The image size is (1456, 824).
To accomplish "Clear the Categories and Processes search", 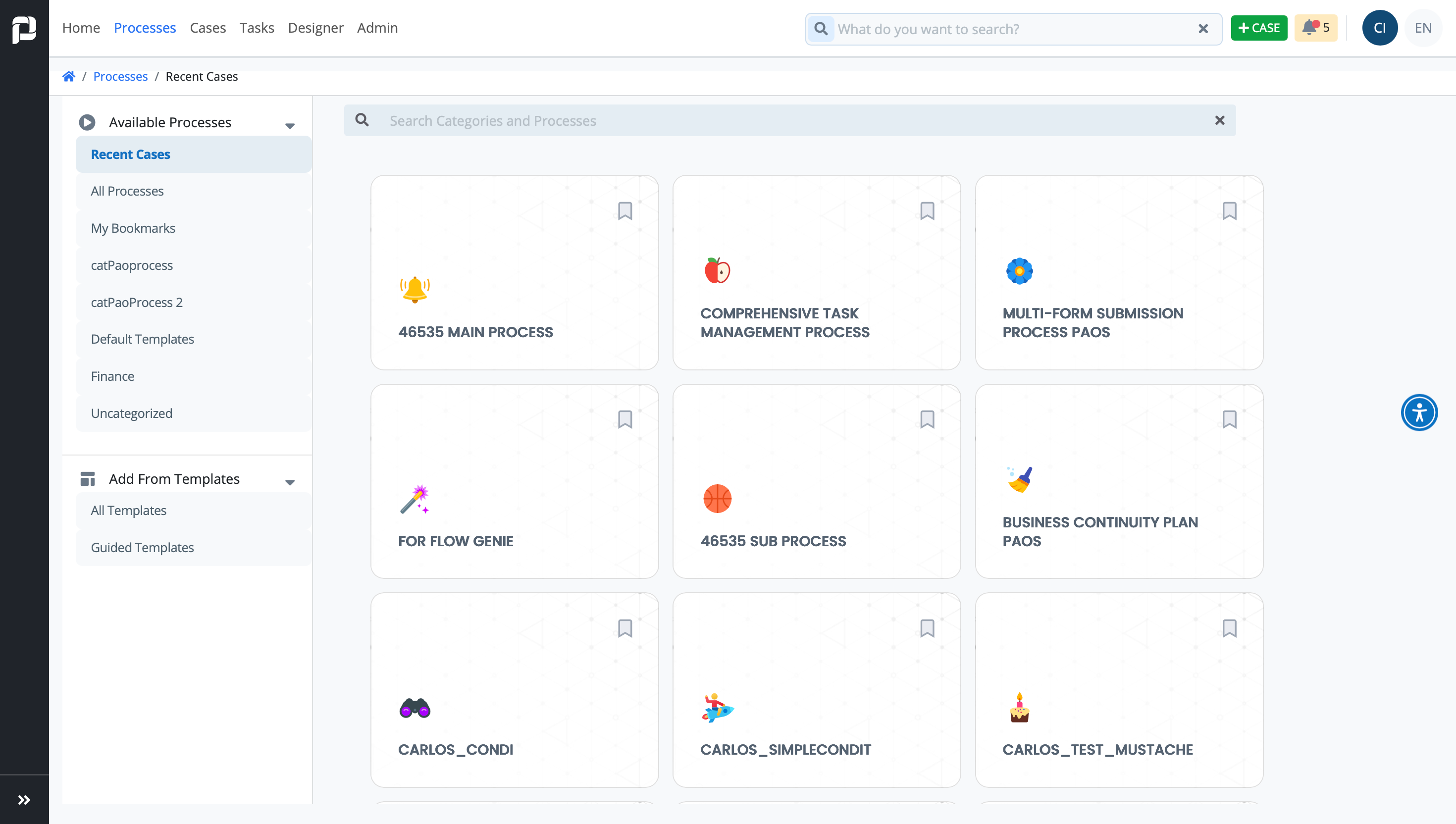I will (1219, 120).
